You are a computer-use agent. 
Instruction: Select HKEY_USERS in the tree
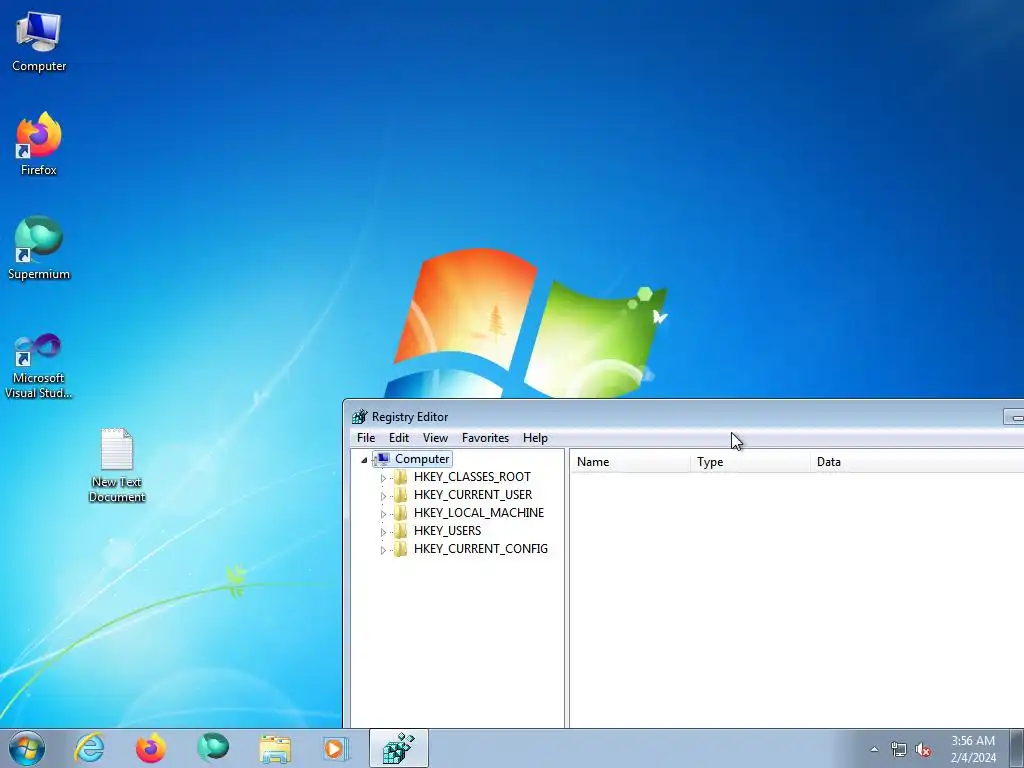pos(447,531)
